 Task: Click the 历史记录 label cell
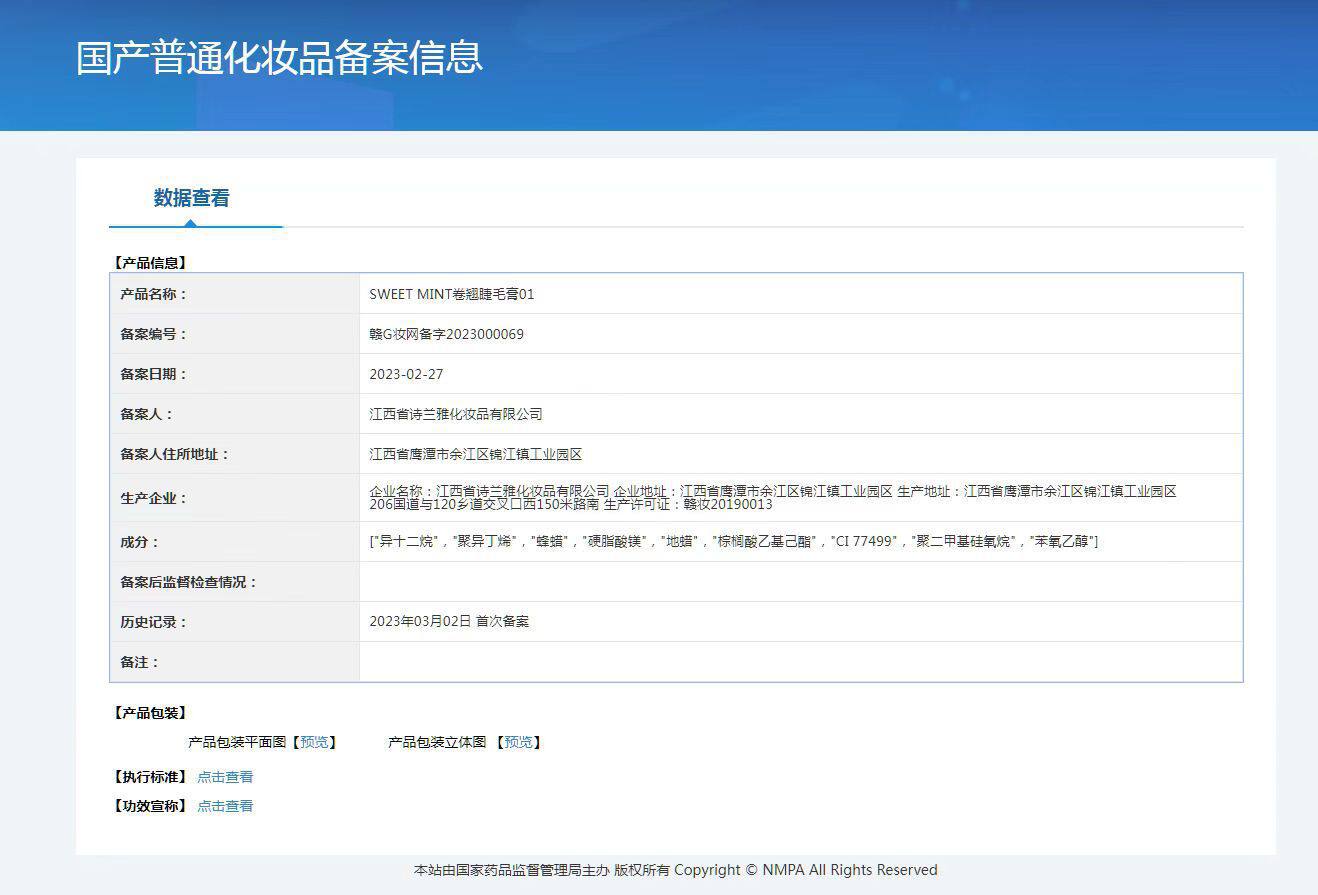click(235, 622)
